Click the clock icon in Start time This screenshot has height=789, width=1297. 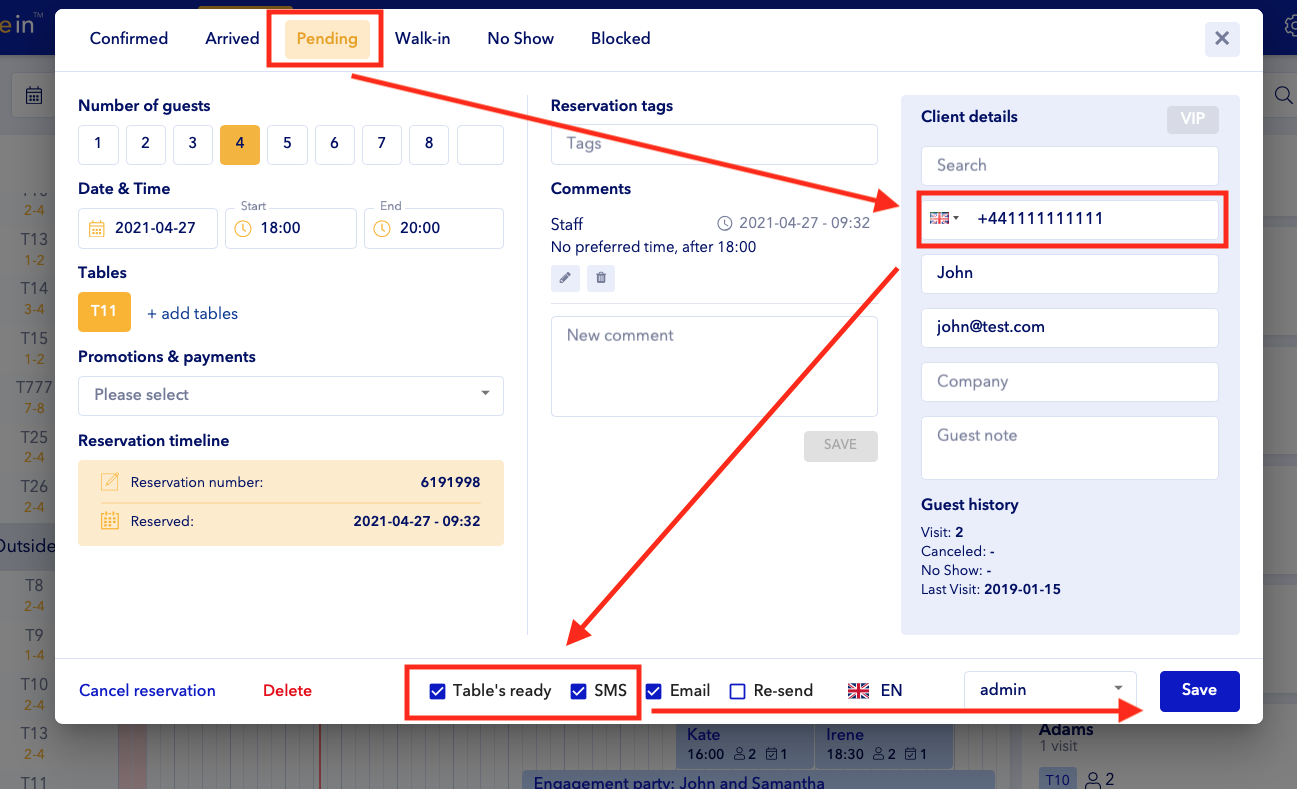click(x=243, y=229)
